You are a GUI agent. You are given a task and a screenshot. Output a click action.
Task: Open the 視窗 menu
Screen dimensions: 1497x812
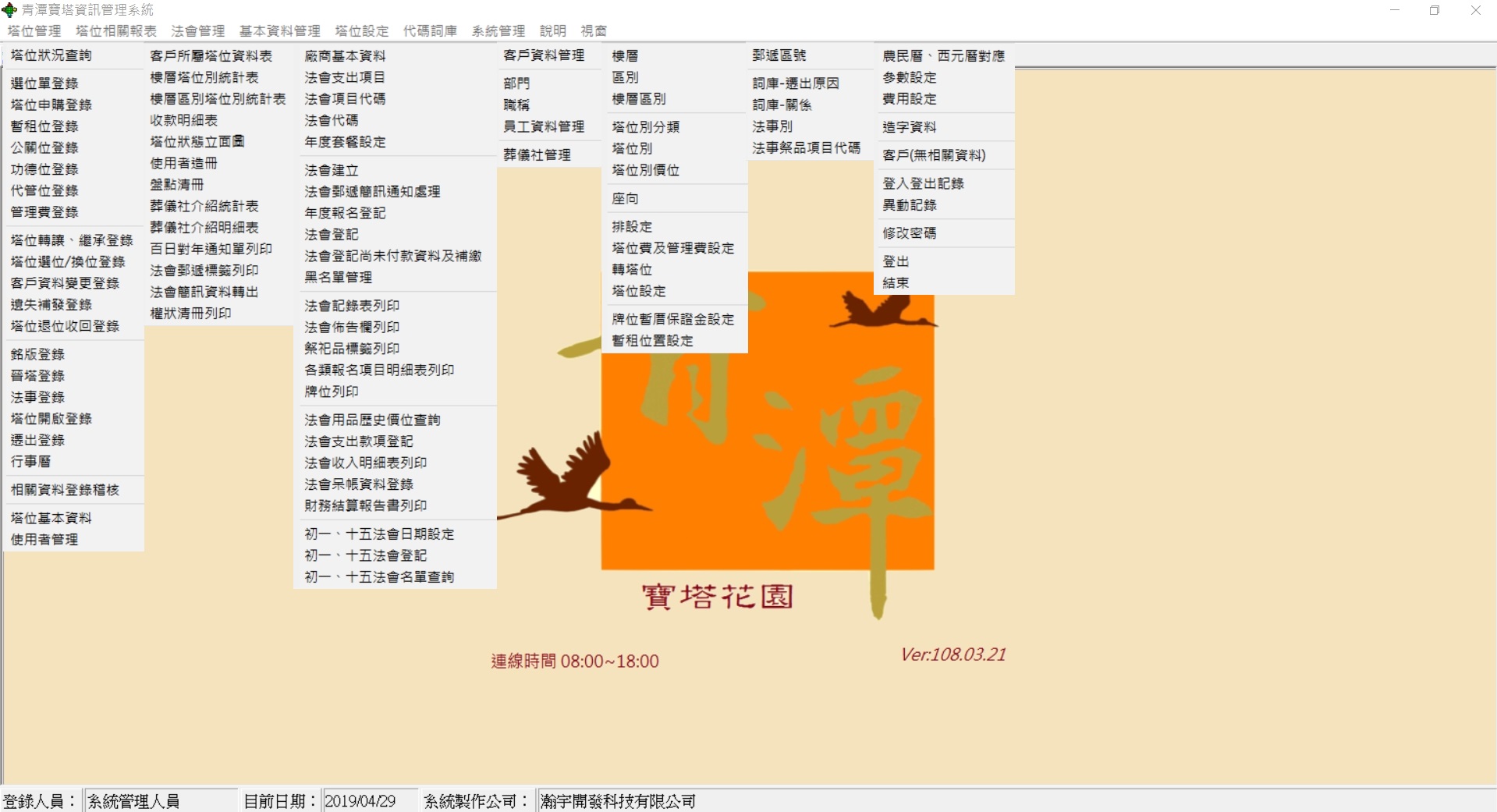594,31
